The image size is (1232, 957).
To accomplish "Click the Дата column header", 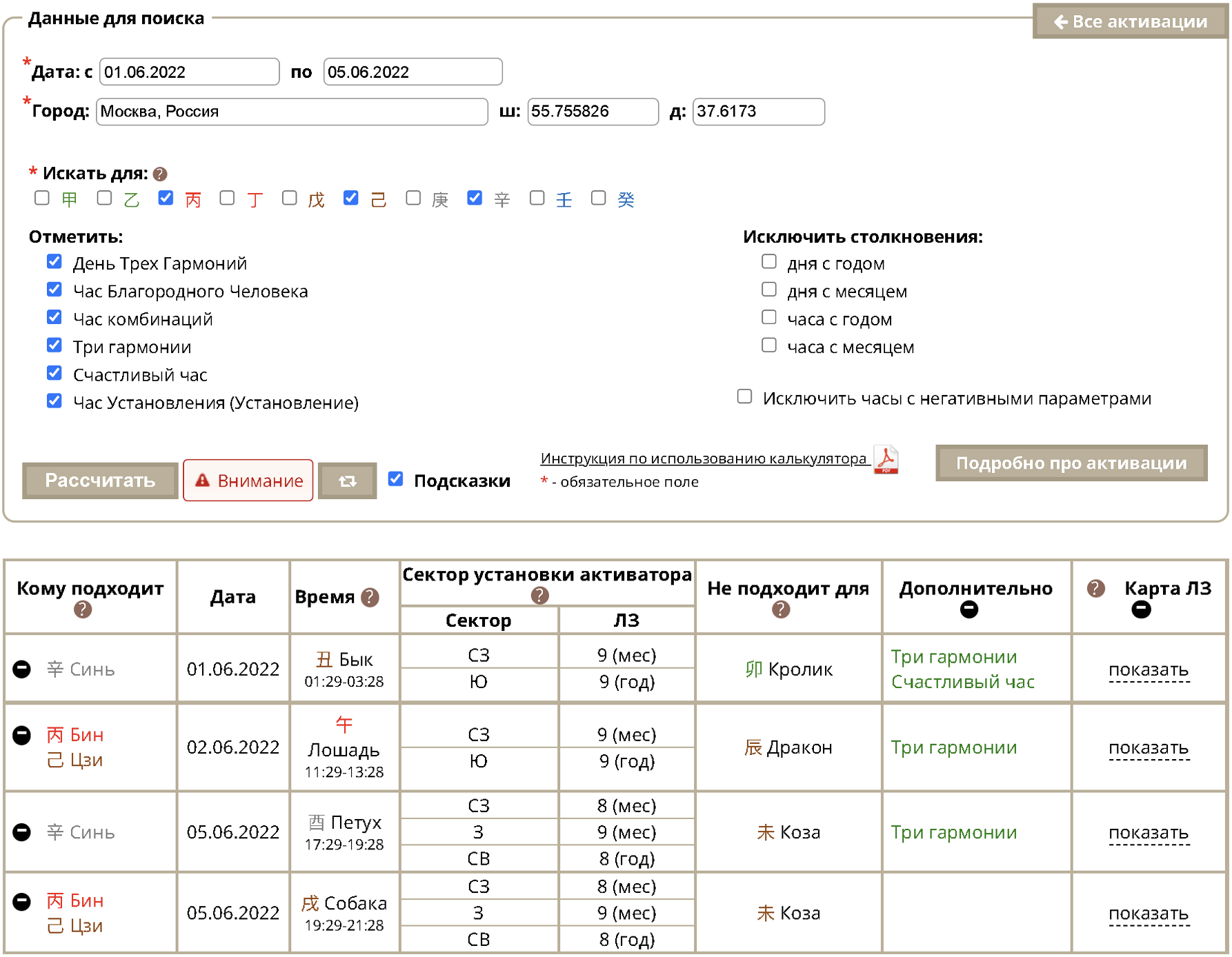I will click(233, 597).
